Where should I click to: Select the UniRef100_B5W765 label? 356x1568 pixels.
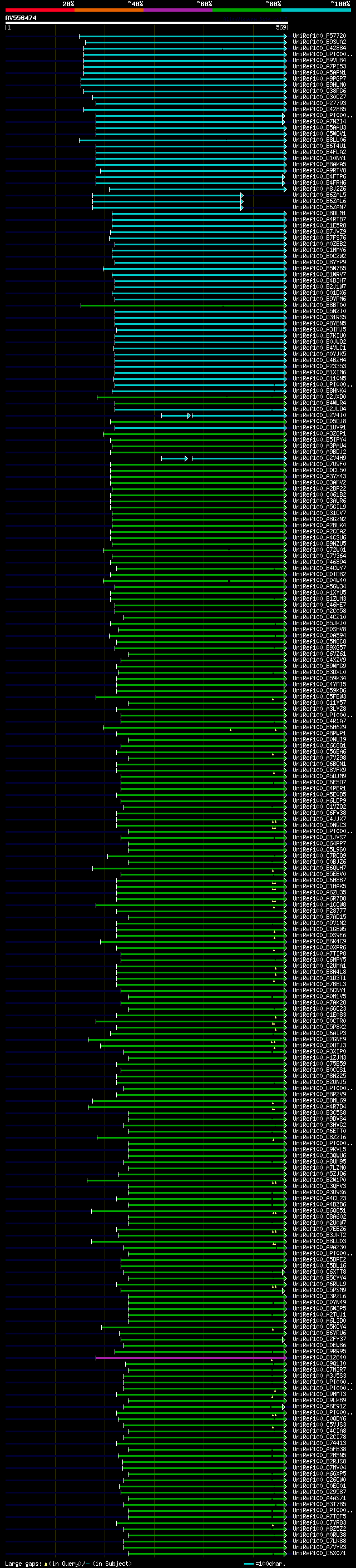point(319,269)
